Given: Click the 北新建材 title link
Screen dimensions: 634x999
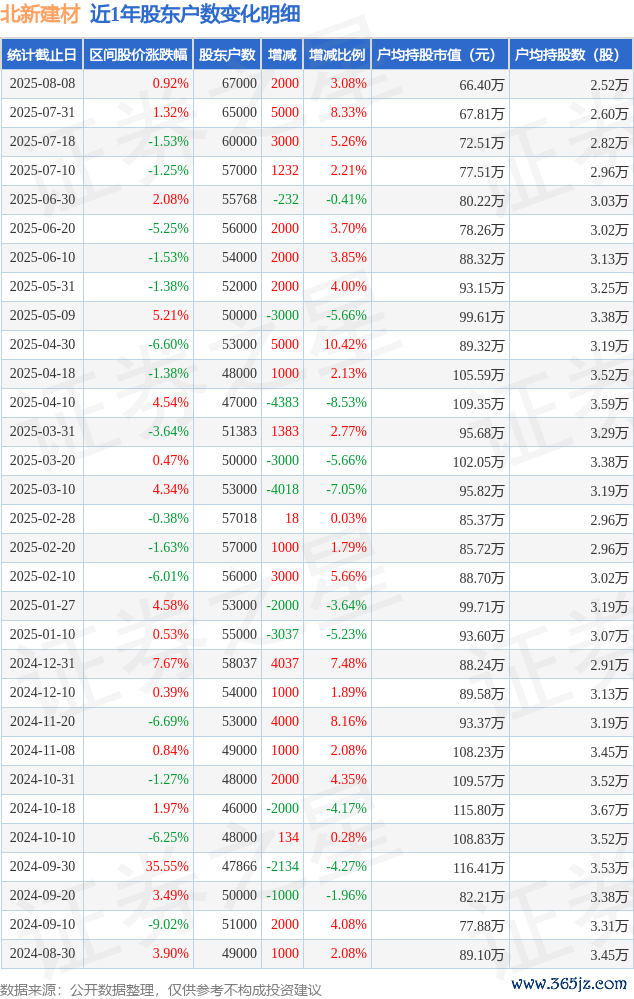Looking at the screenshot, I should tap(40, 14).
